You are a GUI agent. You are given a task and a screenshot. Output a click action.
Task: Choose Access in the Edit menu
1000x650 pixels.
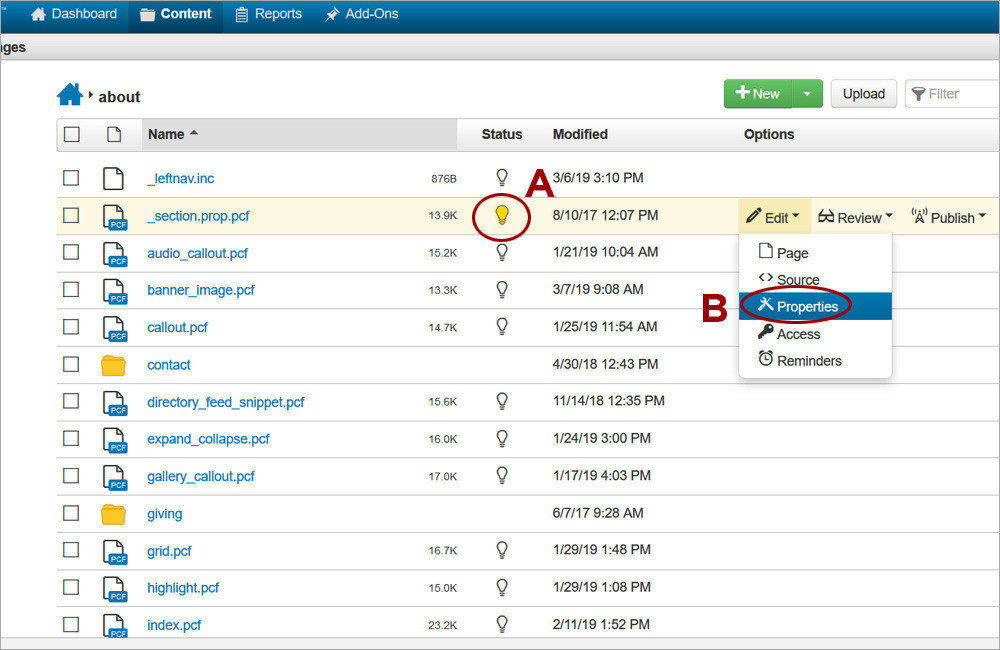pyautogui.click(x=815, y=334)
